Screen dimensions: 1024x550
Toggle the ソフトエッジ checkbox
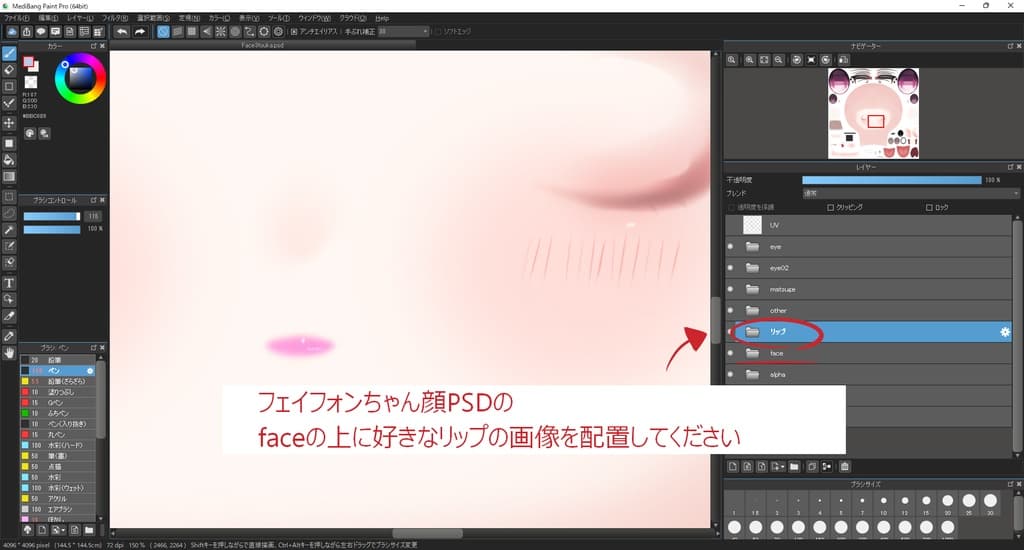(x=439, y=31)
